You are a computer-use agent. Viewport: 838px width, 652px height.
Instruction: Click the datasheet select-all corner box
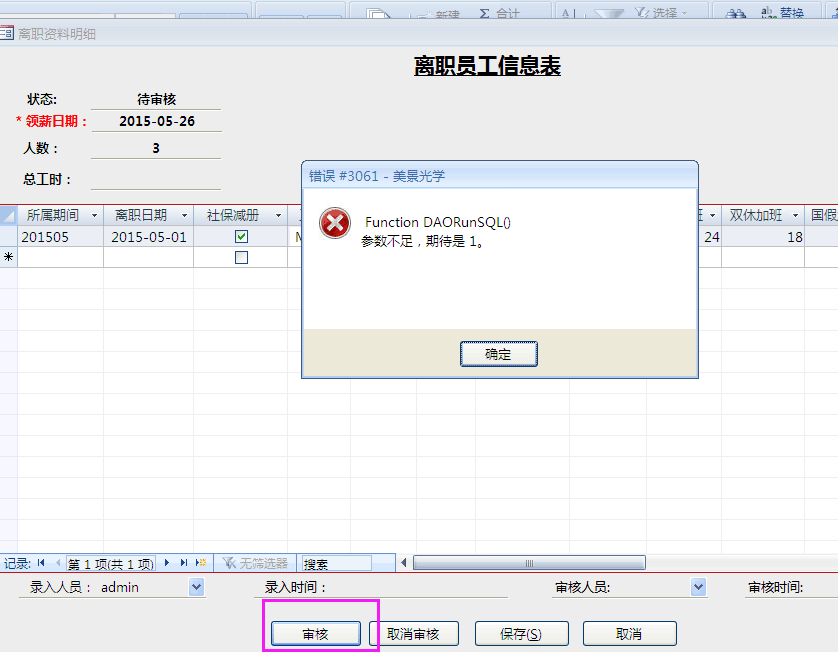[x=8, y=215]
